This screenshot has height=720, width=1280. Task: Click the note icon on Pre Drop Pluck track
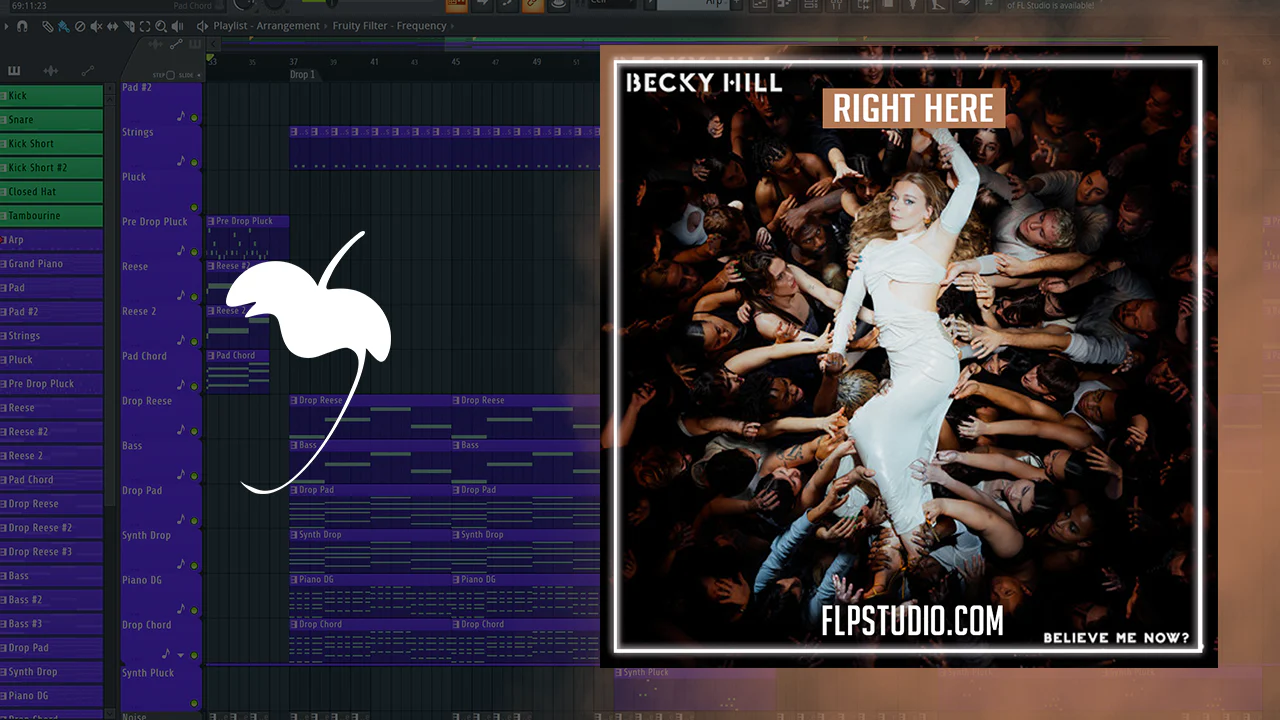[x=181, y=250]
